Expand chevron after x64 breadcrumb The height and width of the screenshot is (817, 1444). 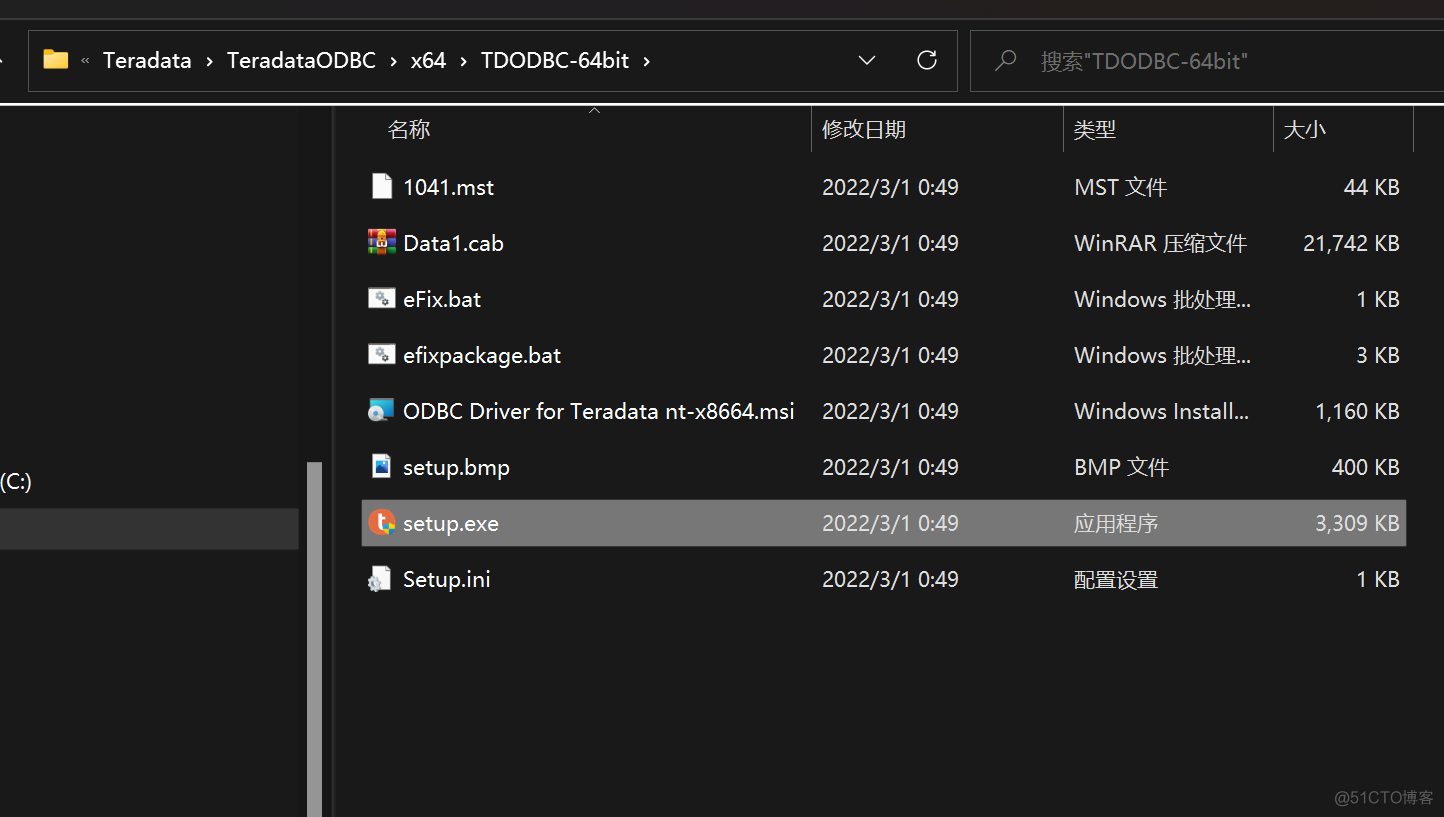tap(463, 61)
